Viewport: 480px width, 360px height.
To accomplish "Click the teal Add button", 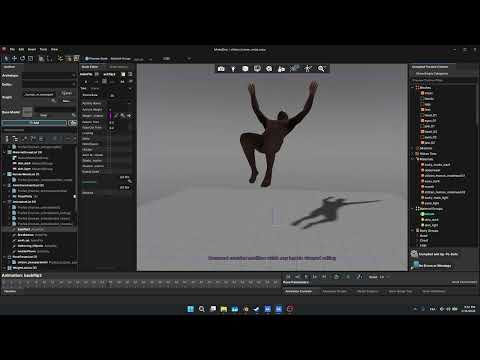I will tap(34, 123).
